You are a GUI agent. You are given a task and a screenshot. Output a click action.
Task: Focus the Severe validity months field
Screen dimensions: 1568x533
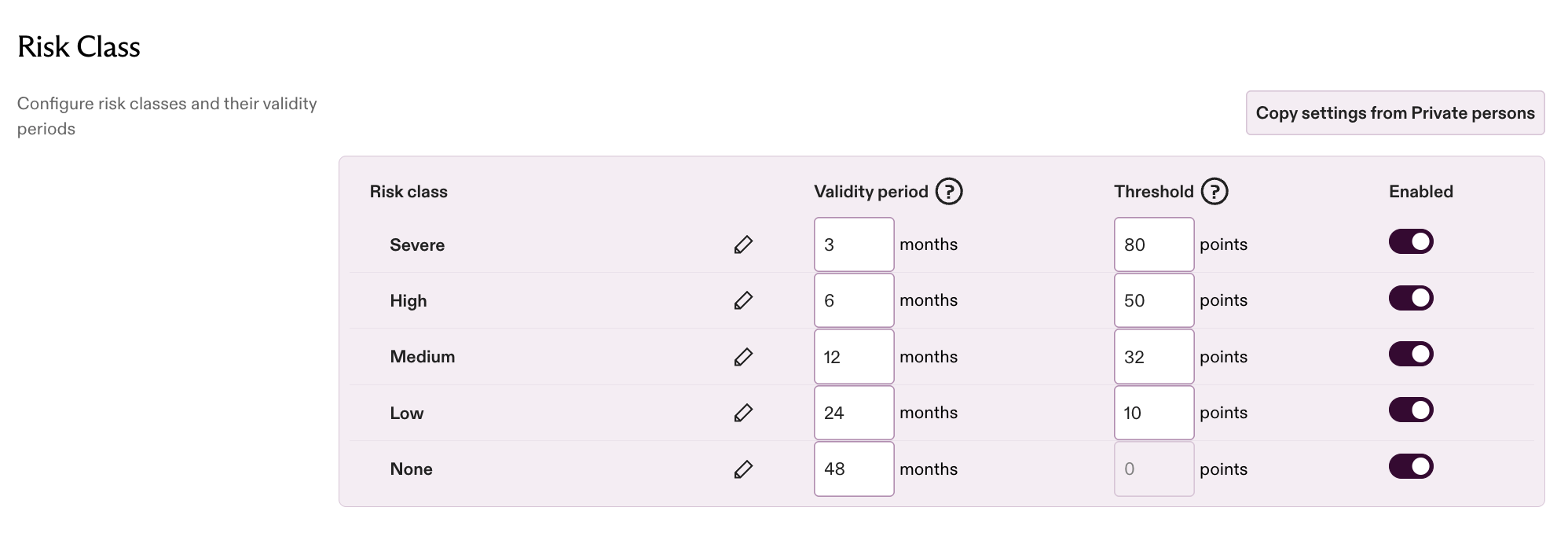[x=854, y=244]
